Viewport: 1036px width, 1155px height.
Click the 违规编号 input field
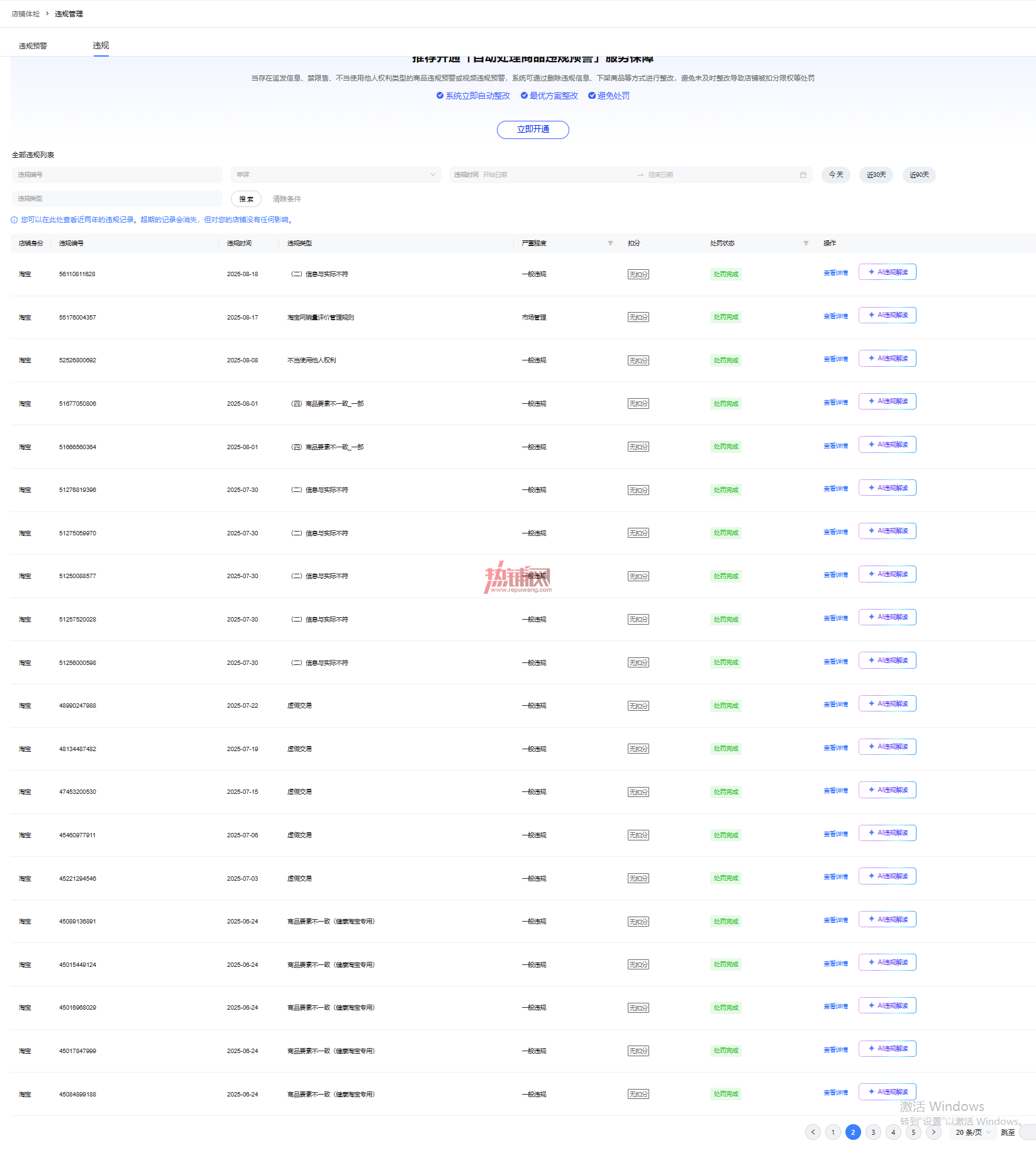[117, 175]
